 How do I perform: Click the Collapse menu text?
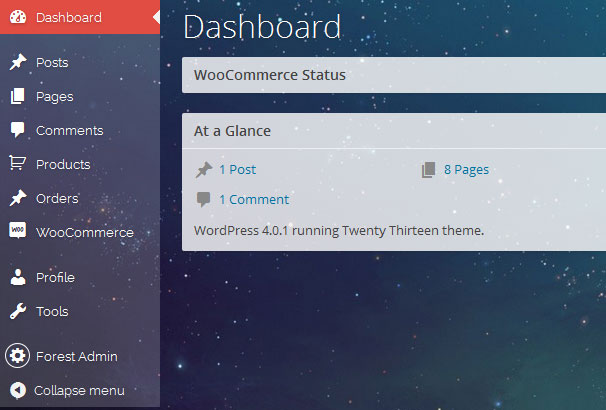[79, 390]
